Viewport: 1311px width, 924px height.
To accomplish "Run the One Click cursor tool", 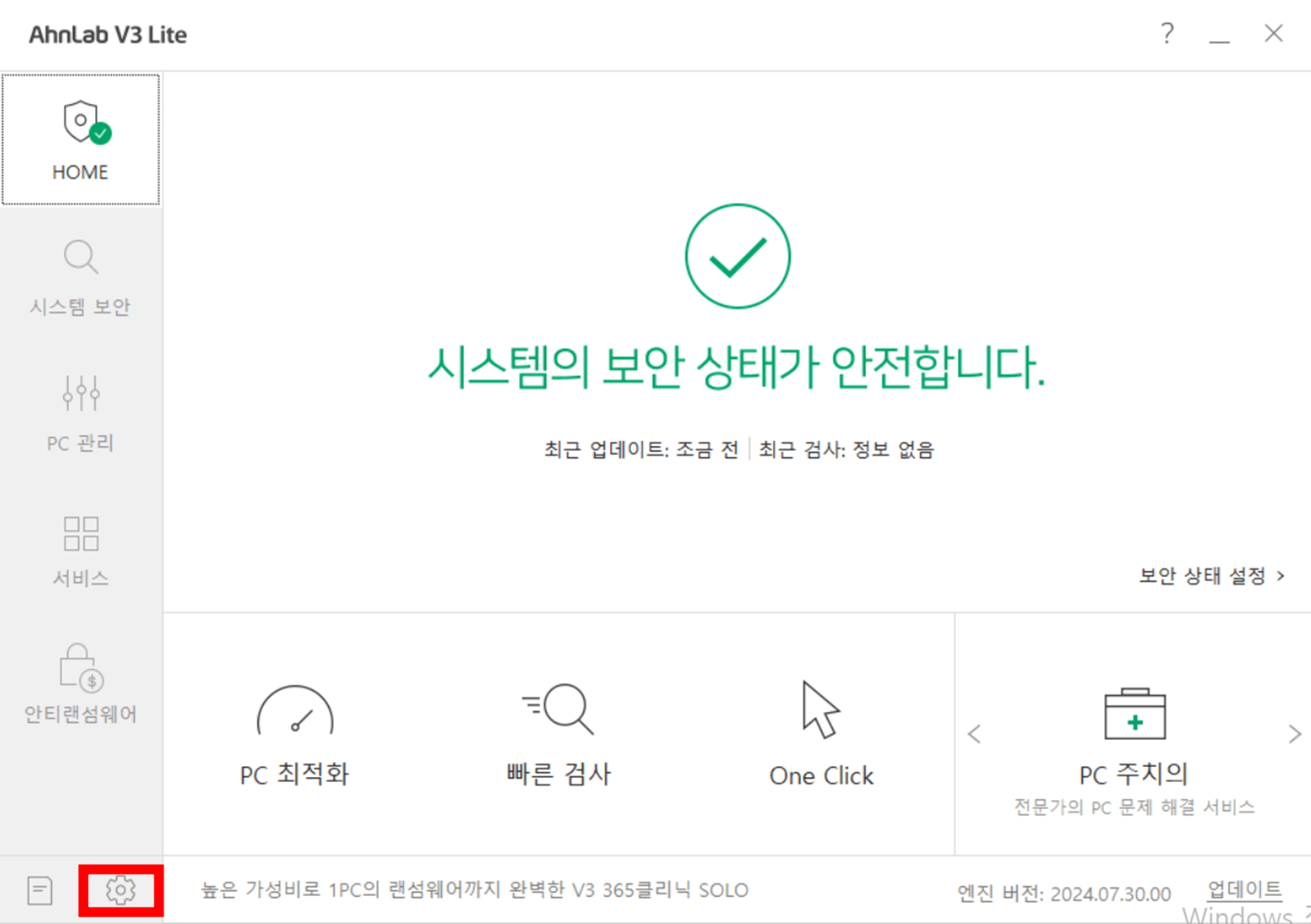I will pos(821,733).
